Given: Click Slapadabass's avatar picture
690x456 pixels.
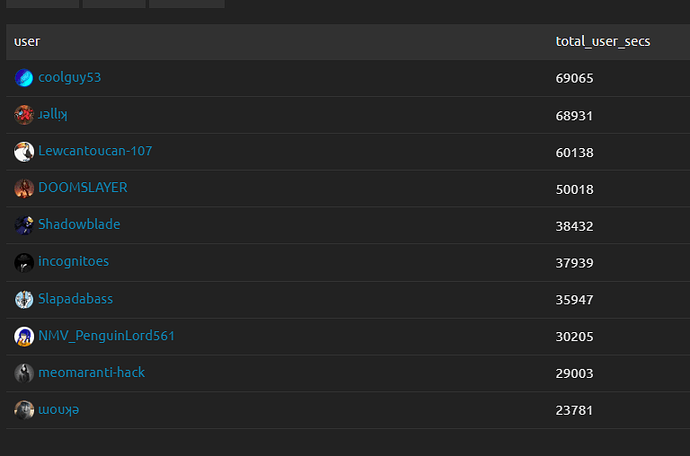Looking at the screenshot, I should pyautogui.click(x=24, y=299).
